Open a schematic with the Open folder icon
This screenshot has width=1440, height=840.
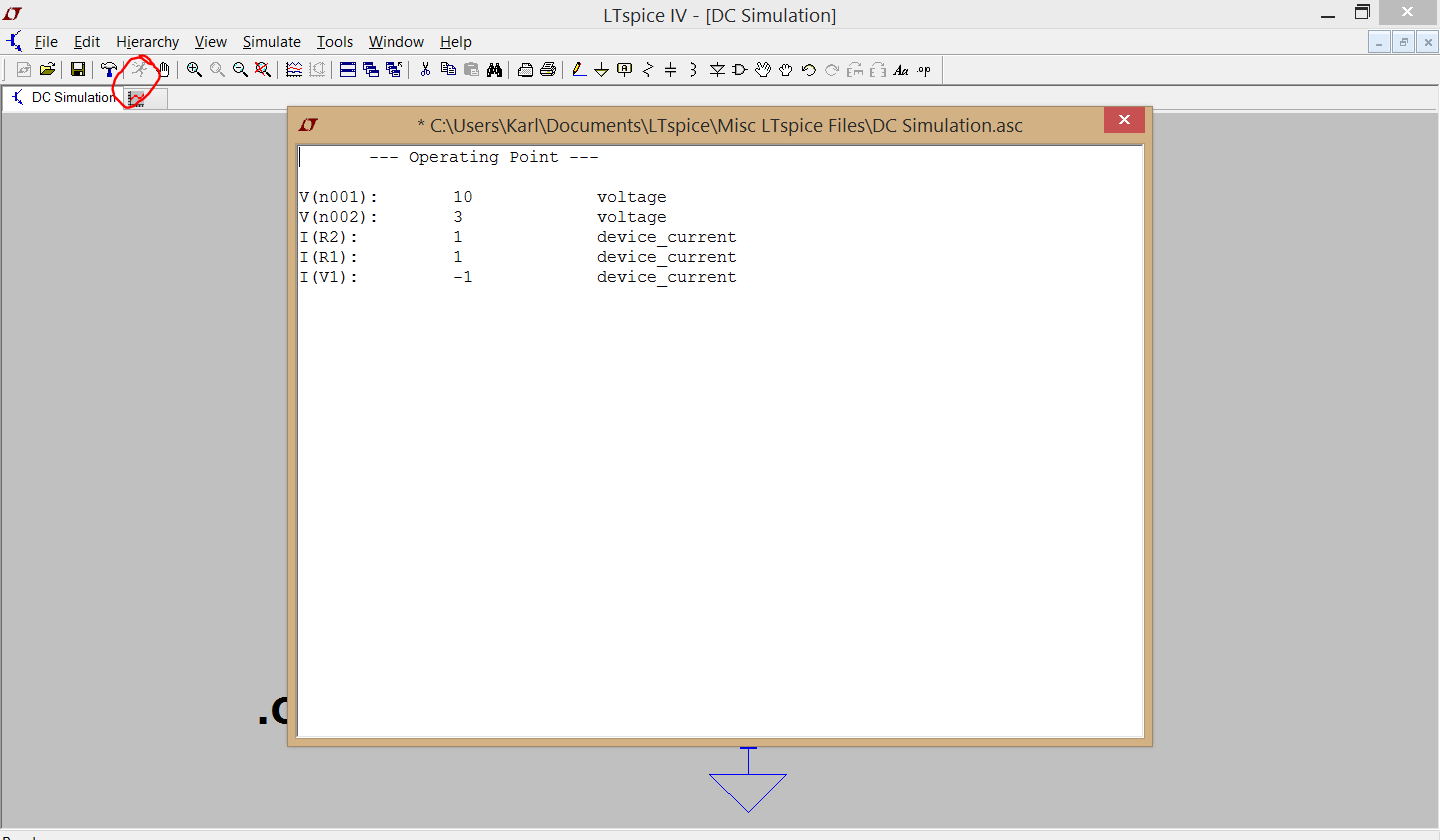pyautogui.click(x=47, y=69)
